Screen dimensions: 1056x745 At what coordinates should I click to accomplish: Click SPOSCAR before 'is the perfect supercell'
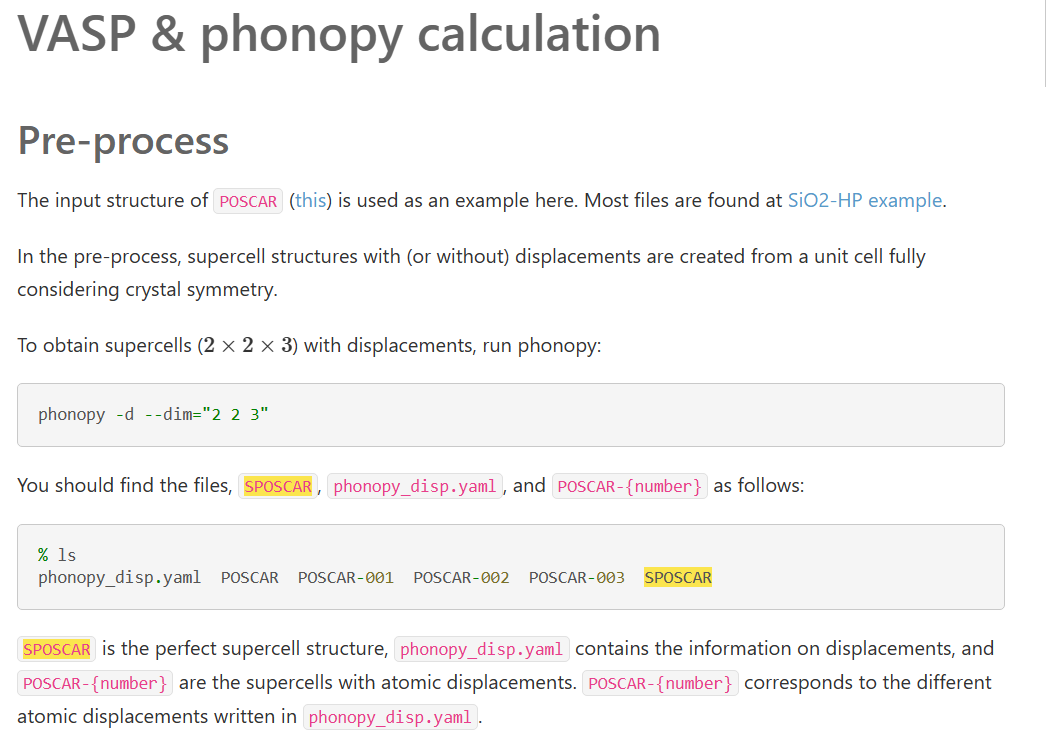[57, 649]
